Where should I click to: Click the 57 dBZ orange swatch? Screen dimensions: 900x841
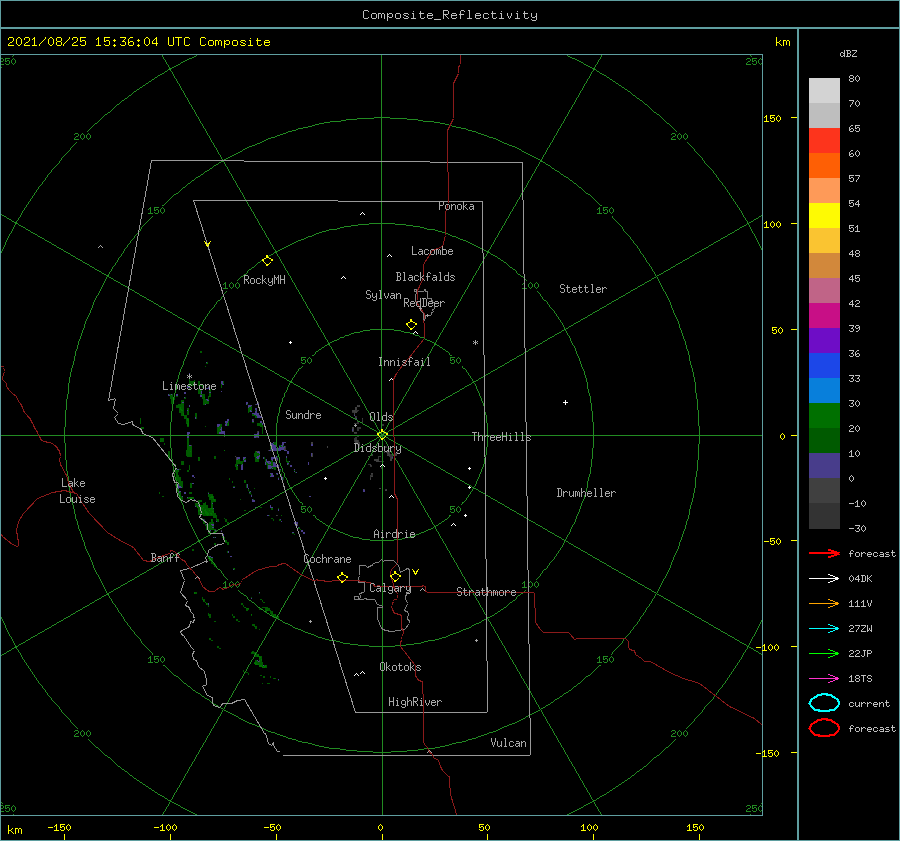click(x=824, y=165)
